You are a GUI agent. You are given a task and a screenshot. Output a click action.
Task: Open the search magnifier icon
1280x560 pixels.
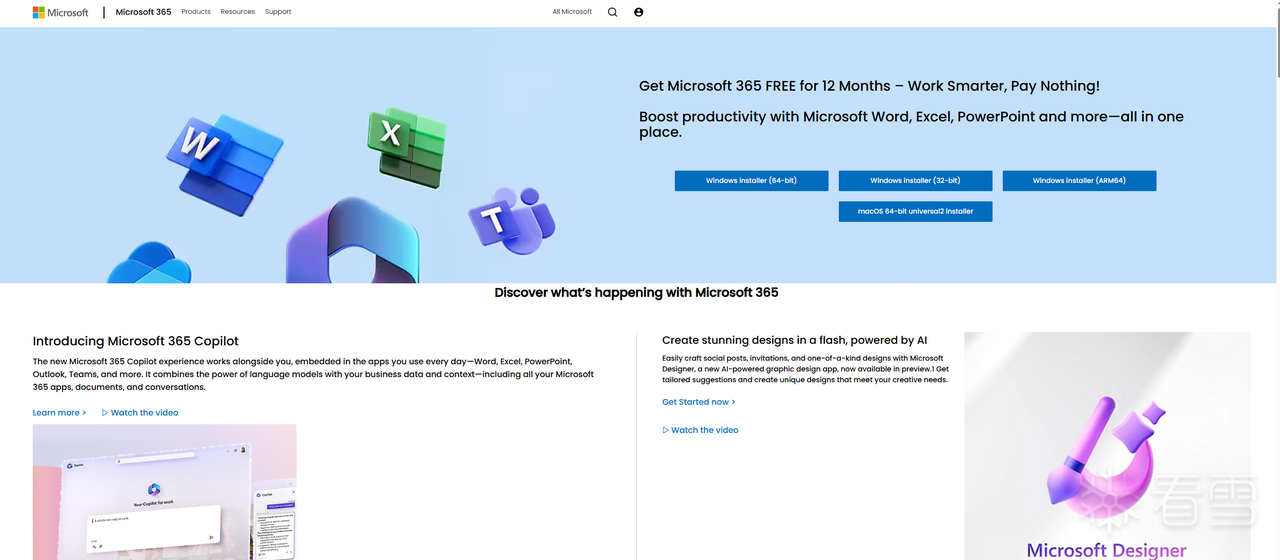(613, 12)
